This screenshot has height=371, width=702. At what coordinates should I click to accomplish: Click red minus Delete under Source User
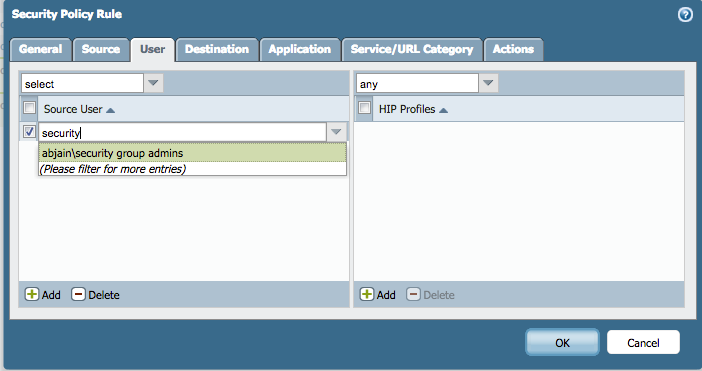tap(95, 294)
